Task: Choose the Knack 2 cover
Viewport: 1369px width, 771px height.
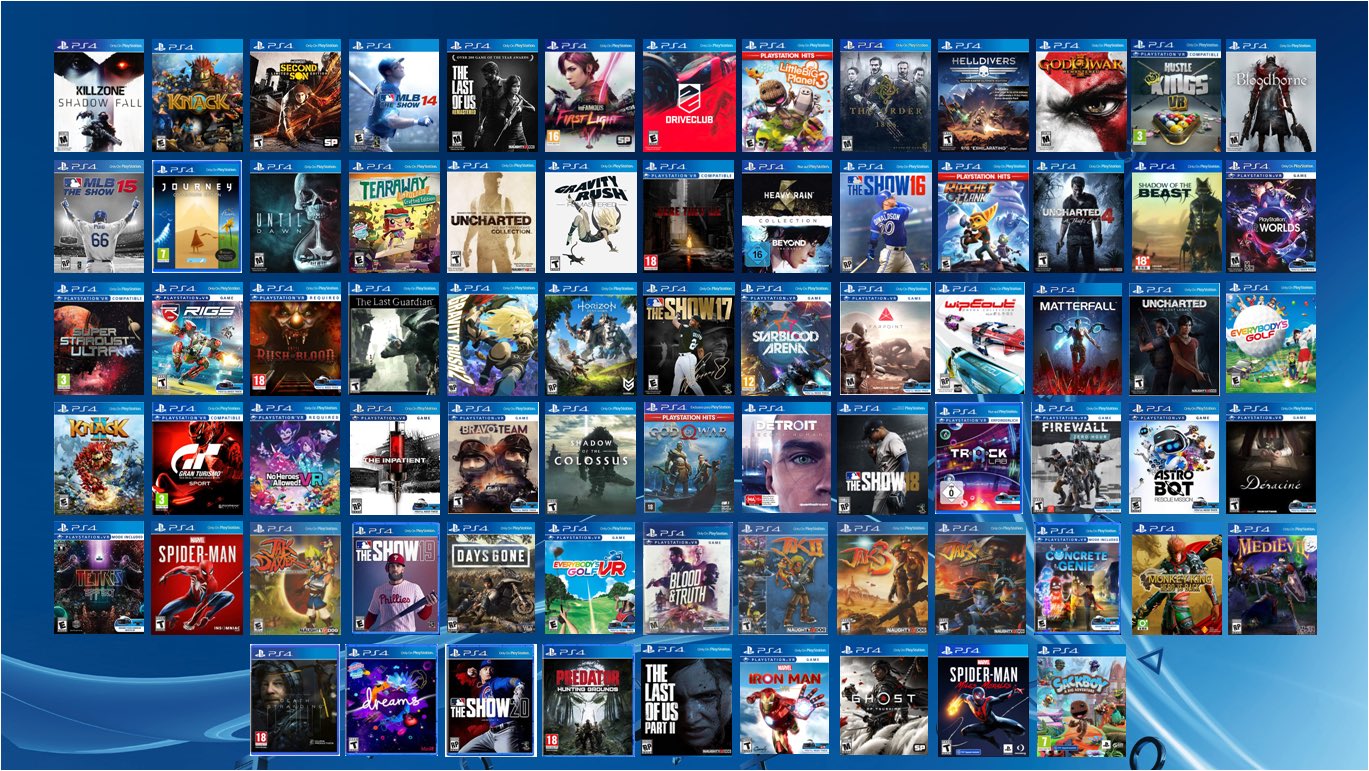Action: (x=99, y=458)
